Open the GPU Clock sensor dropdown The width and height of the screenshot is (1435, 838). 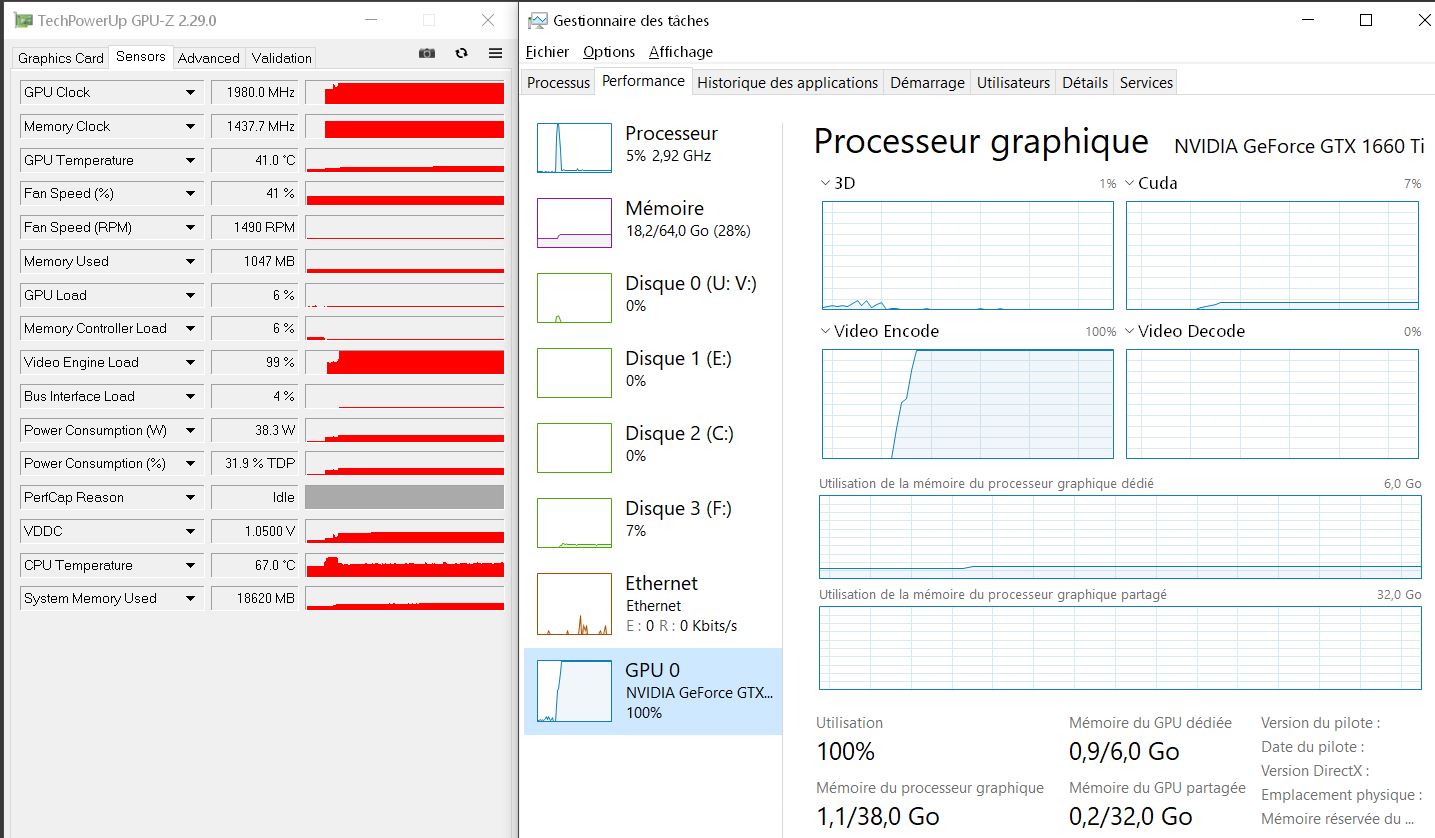coord(190,93)
